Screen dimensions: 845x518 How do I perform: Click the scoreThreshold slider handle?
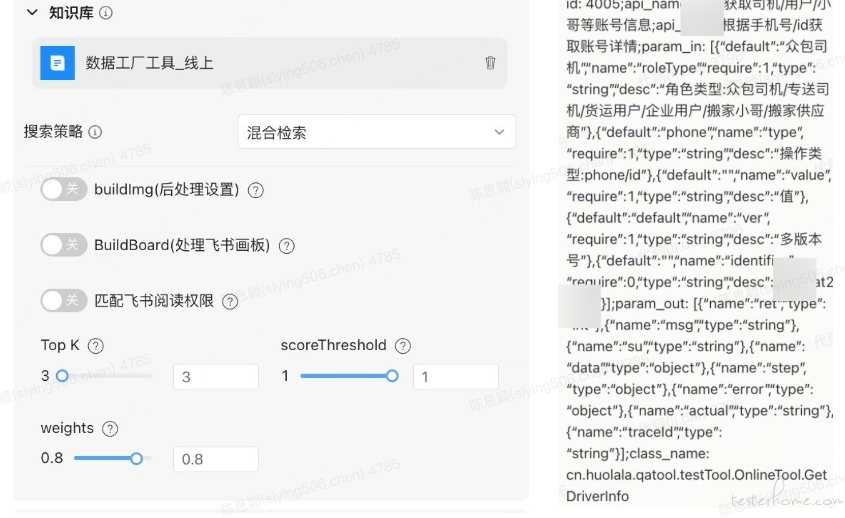pyautogui.click(x=392, y=376)
